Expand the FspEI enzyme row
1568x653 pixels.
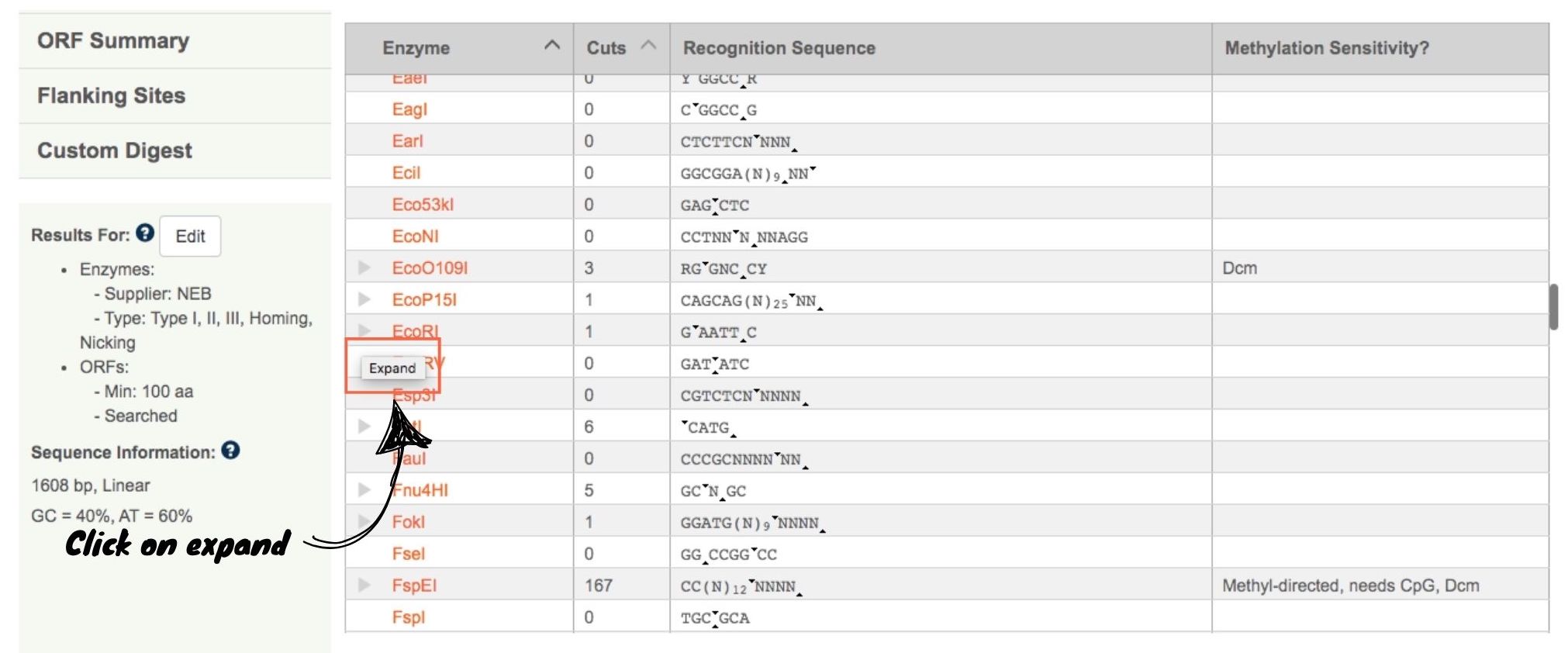364,585
